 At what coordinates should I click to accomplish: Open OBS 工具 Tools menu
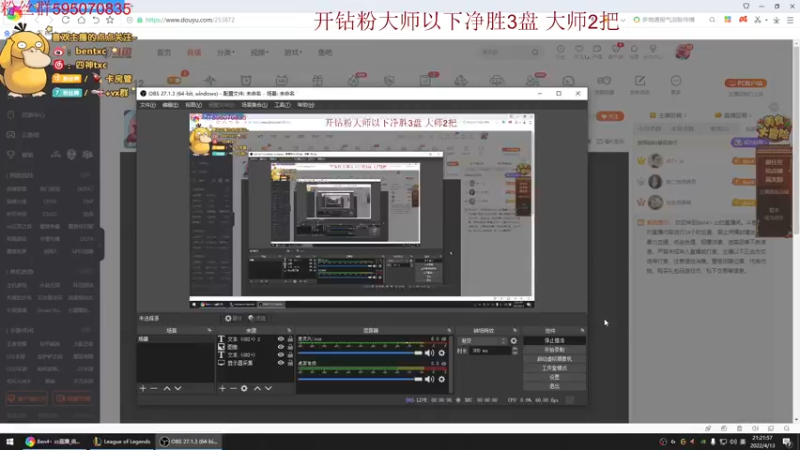coord(282,105)
